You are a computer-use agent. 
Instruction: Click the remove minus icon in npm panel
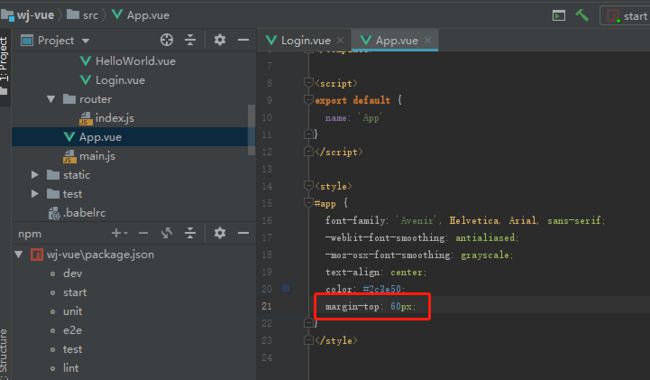143,233
